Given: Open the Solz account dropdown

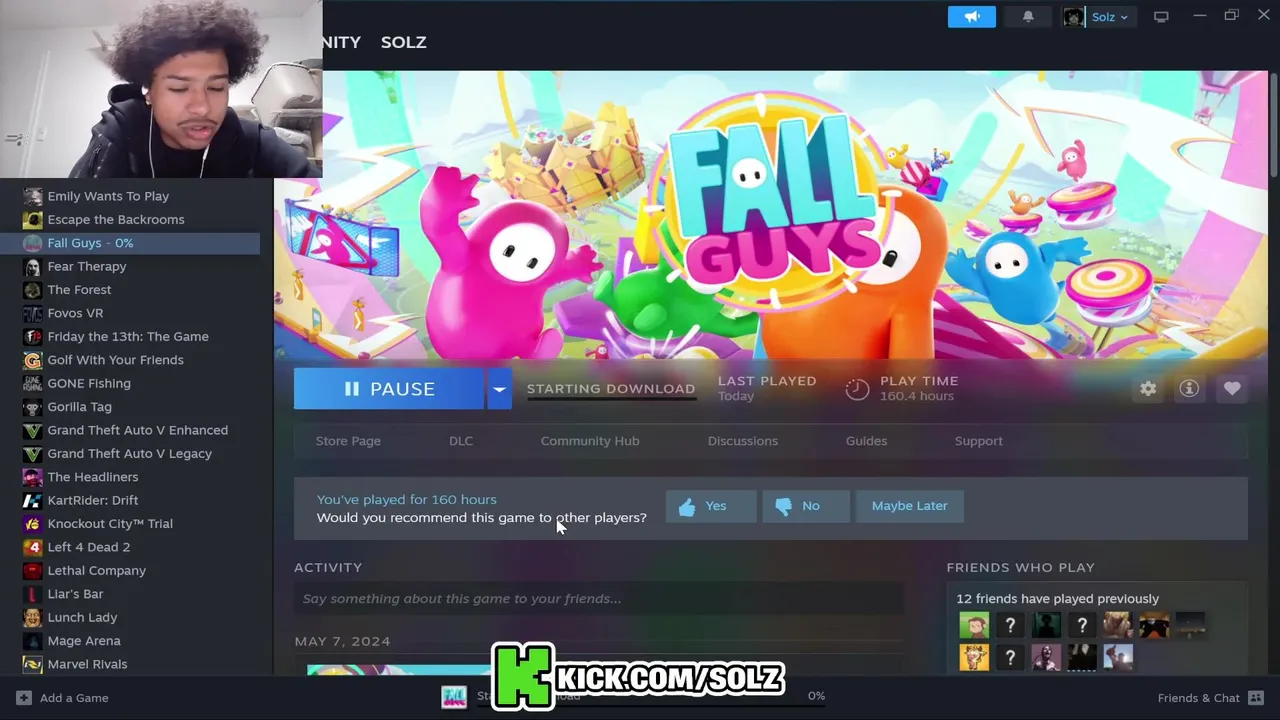Looking at the screenshot, I should 1110,17.
